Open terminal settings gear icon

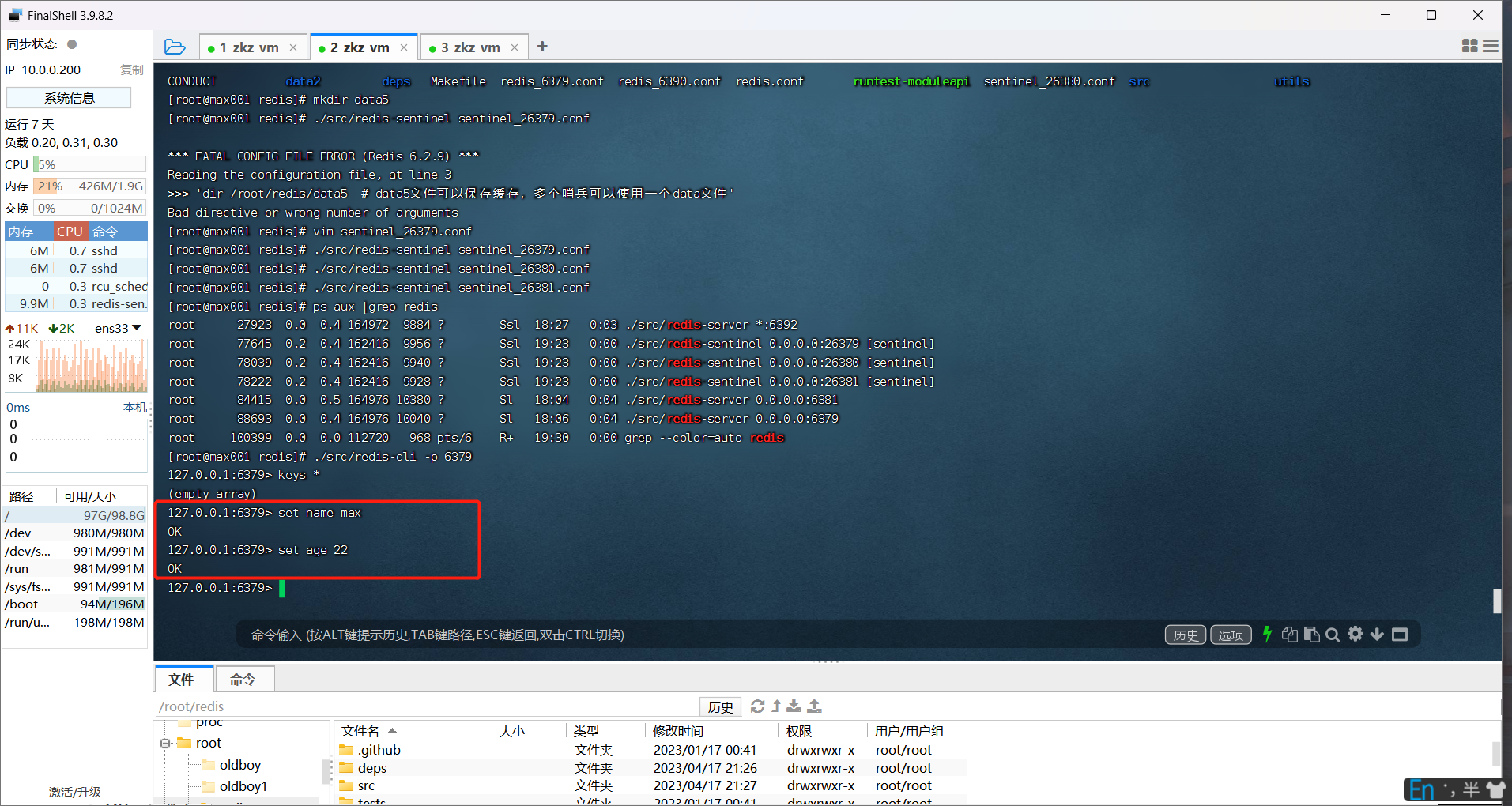[x=1356, y=634]
